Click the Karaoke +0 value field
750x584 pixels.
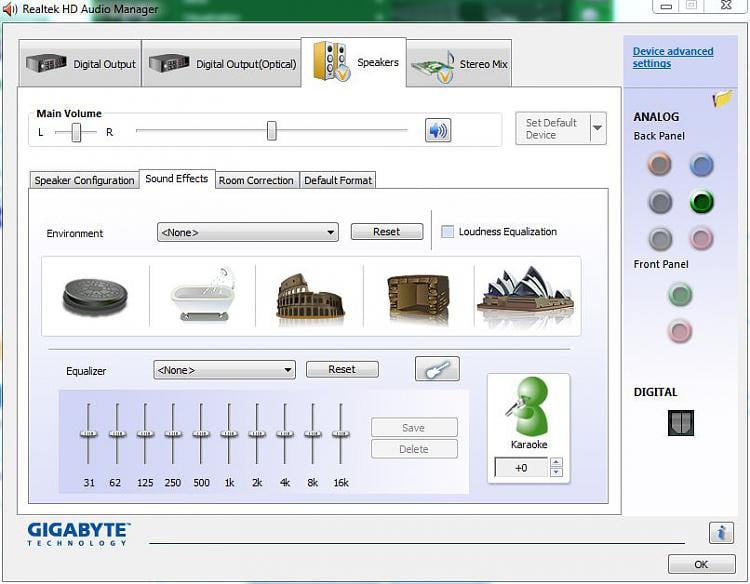pos(521,467)
